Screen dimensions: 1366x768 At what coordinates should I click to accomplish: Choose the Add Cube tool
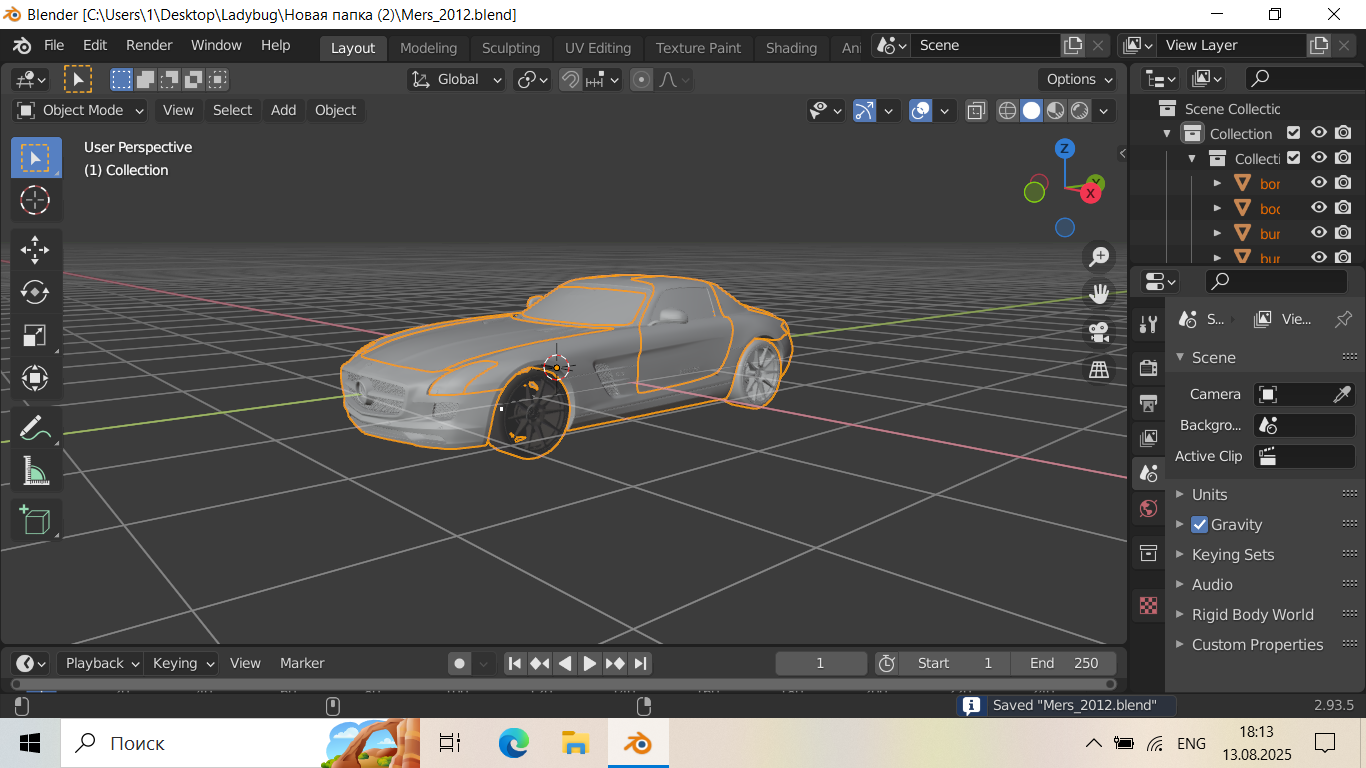click(x=35, y=520)
